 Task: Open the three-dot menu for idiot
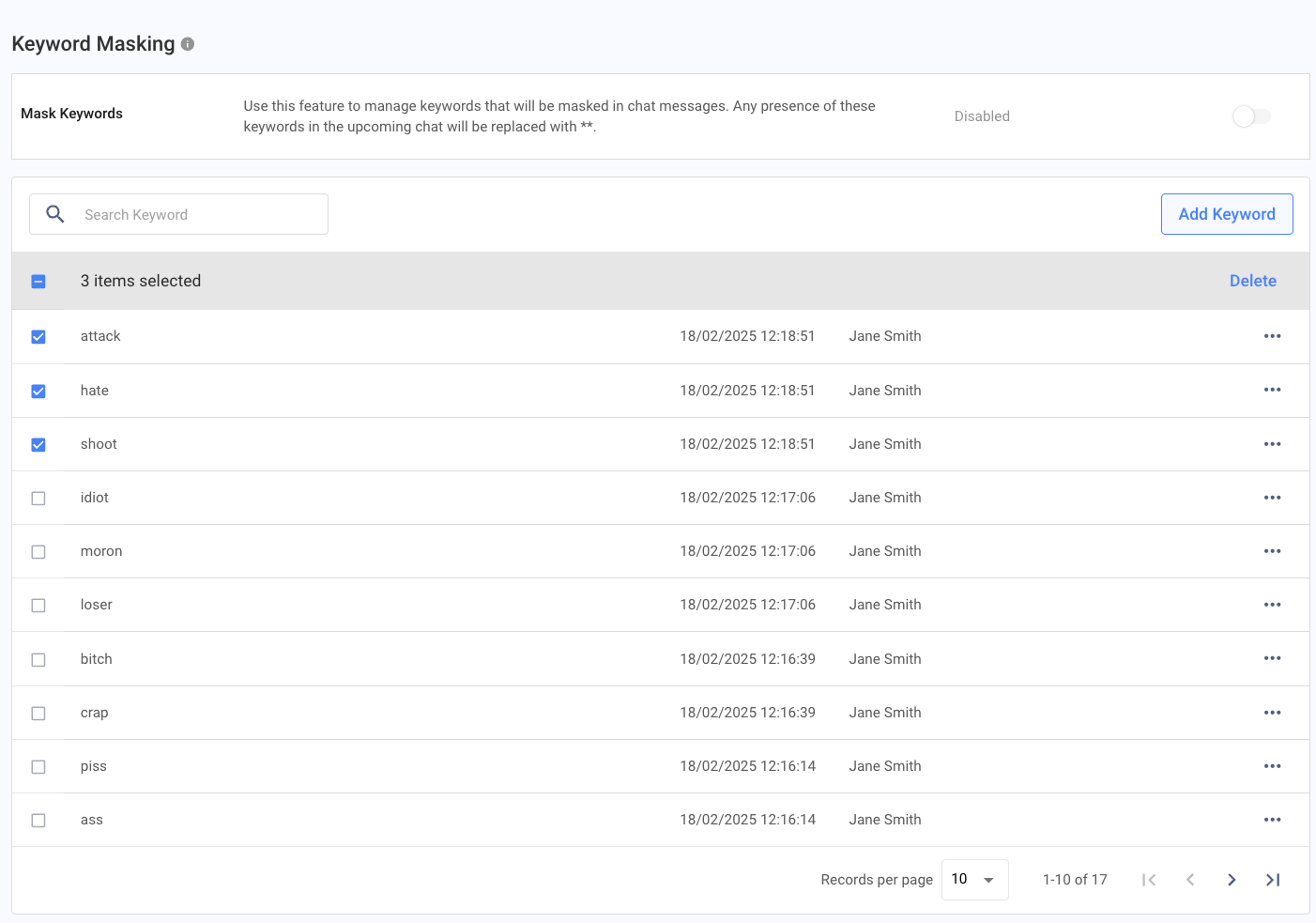pos(1272,498)
